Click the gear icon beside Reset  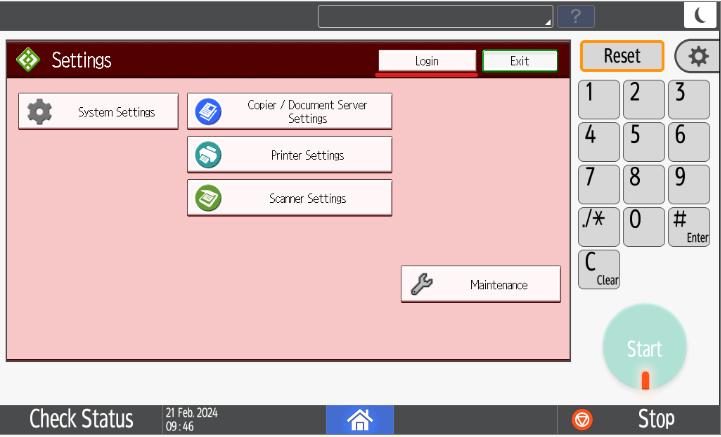click(x=698, y=56)
